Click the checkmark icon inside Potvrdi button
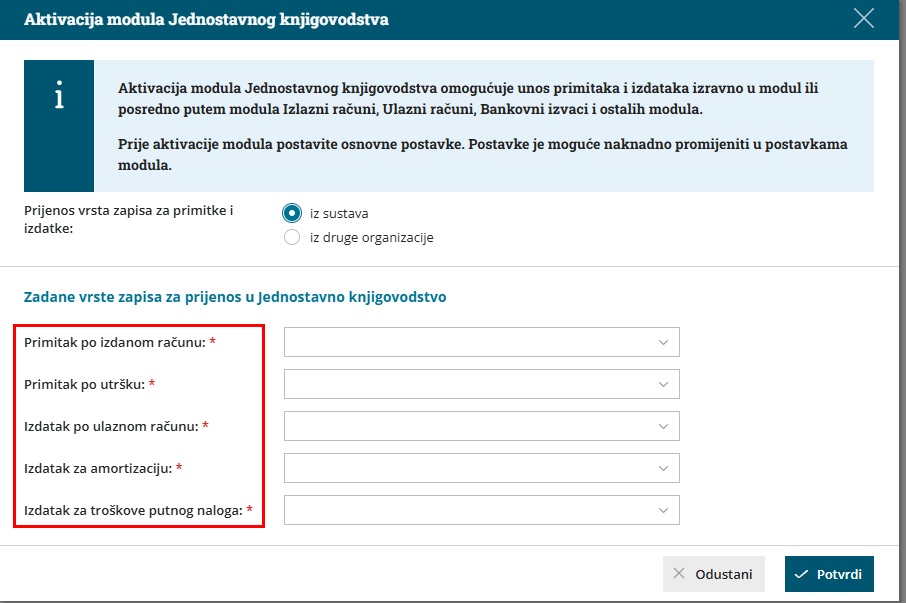This screenshot has width=906, height=603. pos(801,574)
